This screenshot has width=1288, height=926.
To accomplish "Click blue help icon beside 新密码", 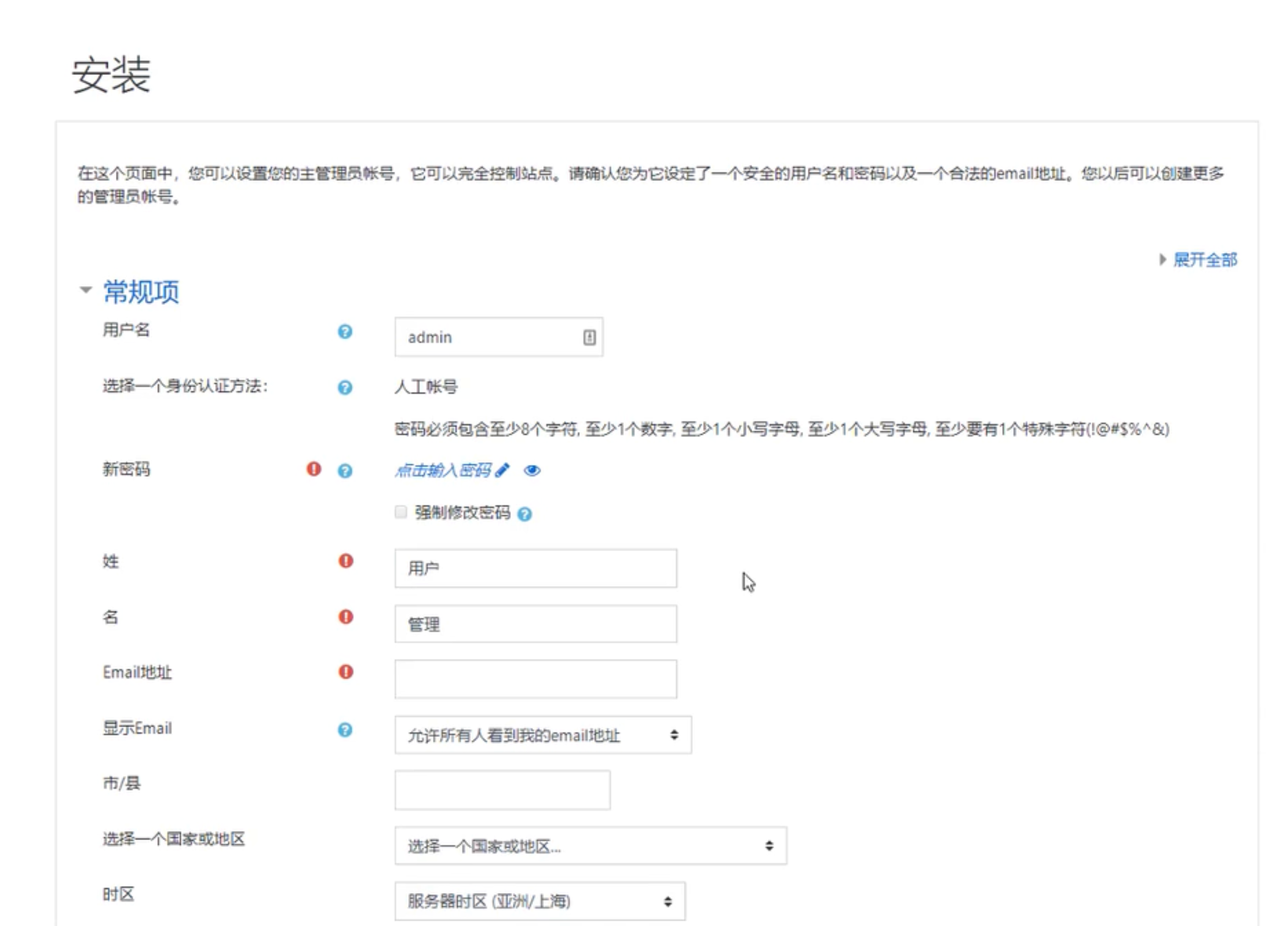I will tap(345, 471).
